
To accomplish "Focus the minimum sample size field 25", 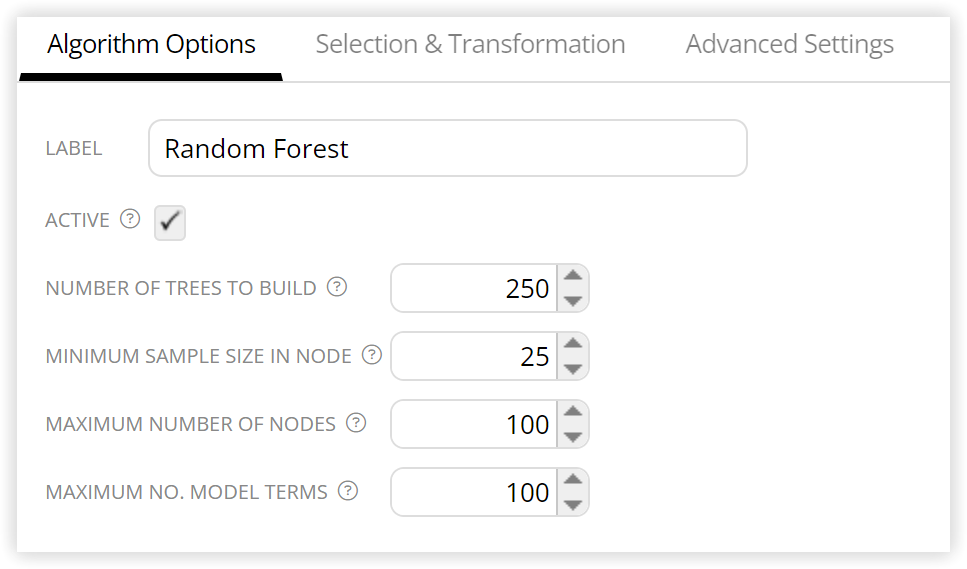I will coord(474,356).
